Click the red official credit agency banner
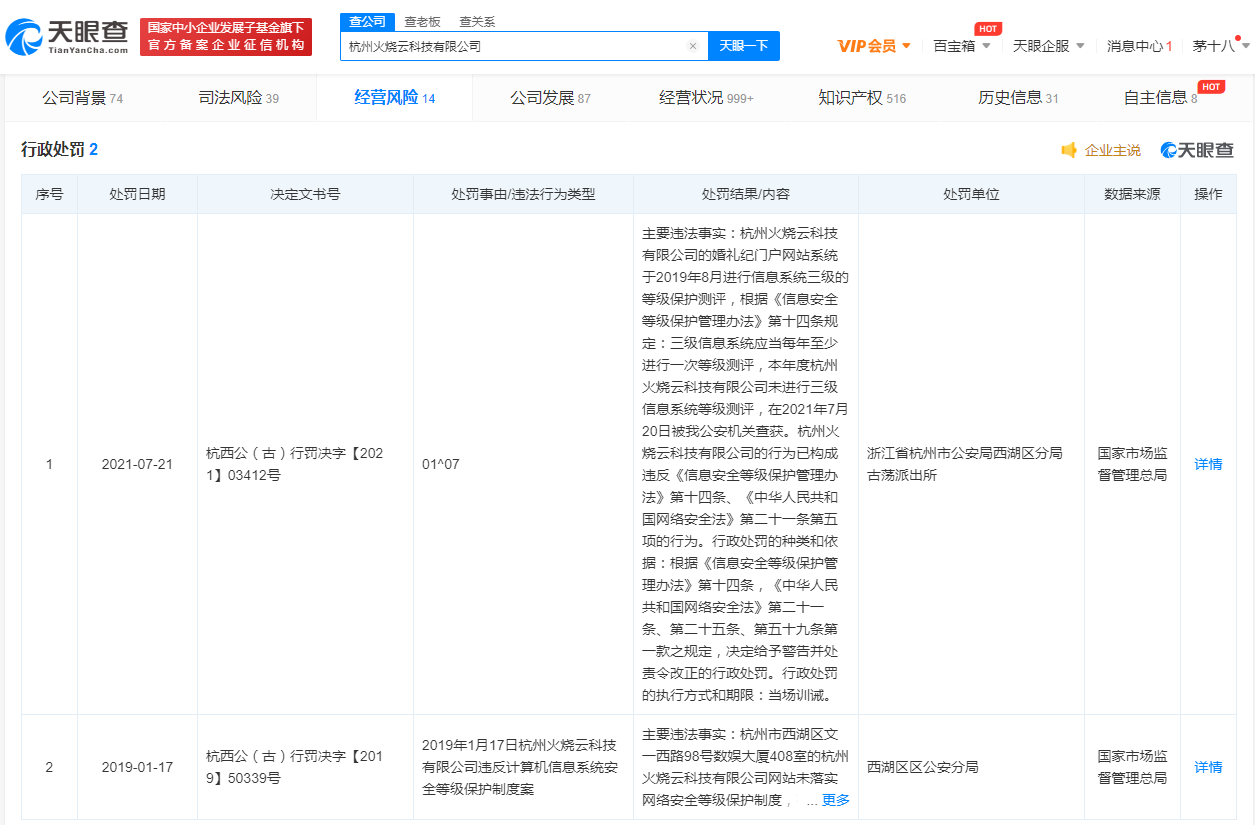 226,37
